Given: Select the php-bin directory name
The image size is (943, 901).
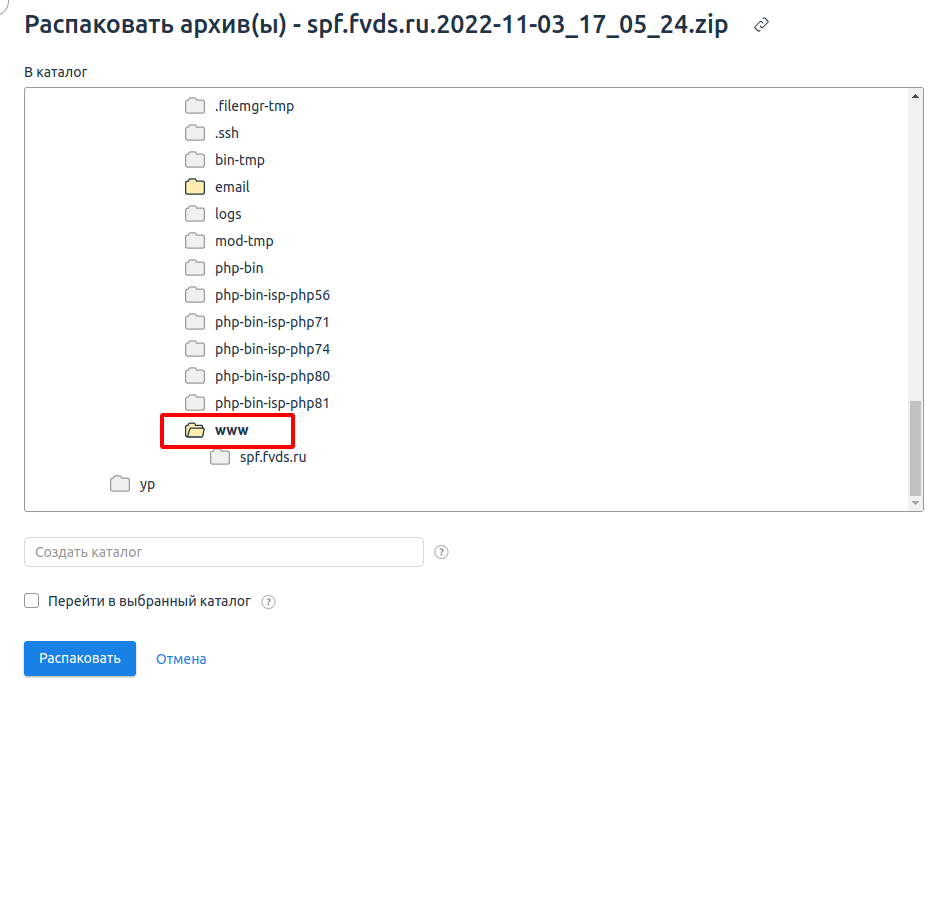Looking at the screenshot, I should tap(239, 268).
